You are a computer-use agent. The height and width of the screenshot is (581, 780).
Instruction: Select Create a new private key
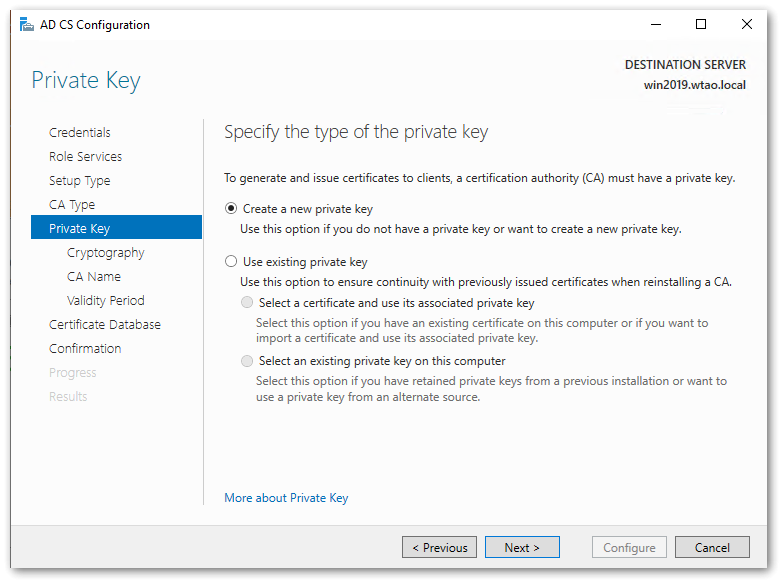232,209
